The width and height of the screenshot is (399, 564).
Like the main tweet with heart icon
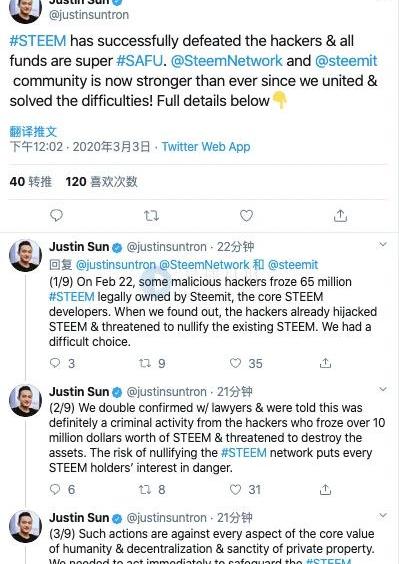[246, 215]
